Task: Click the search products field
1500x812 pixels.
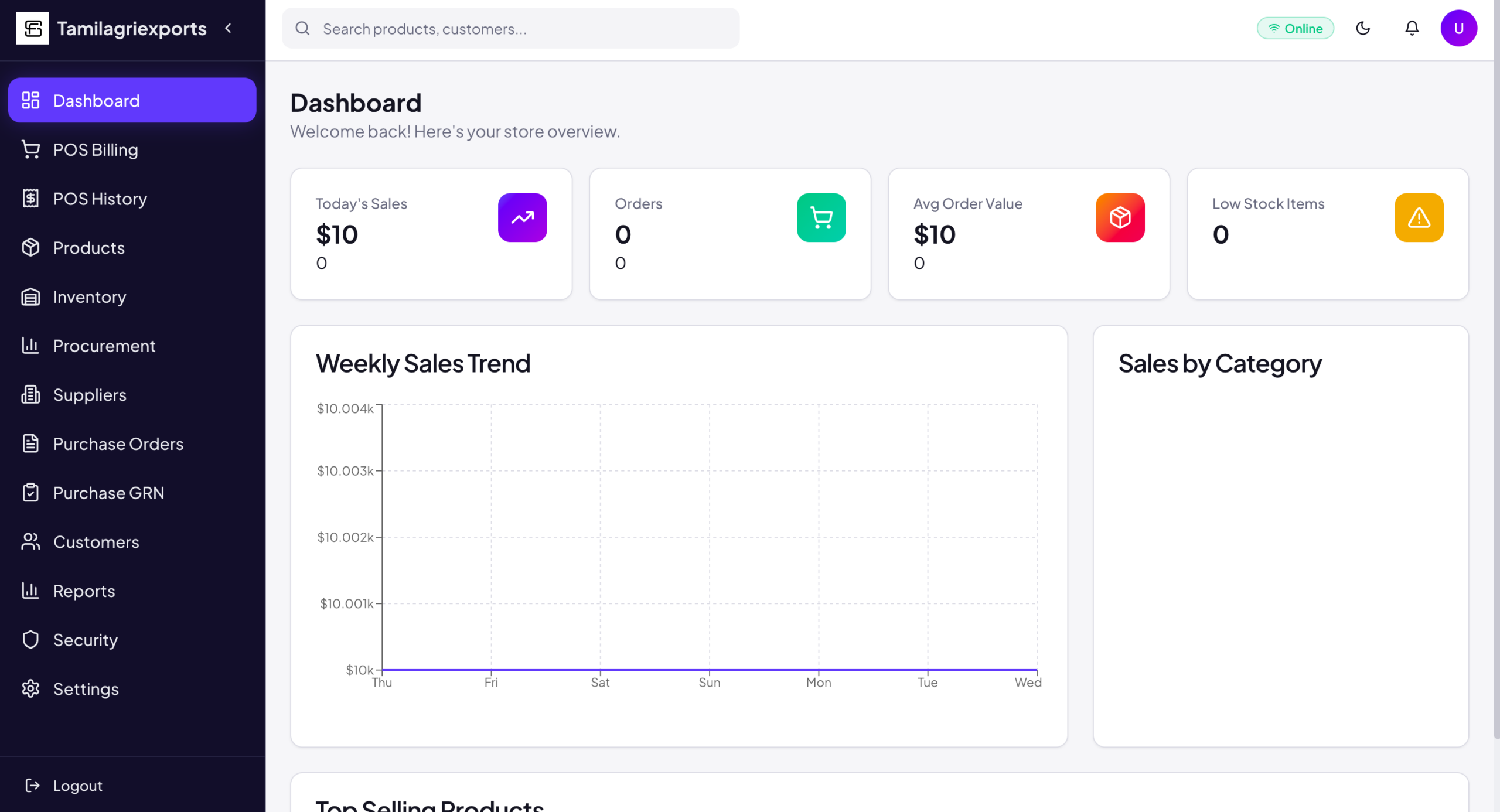Action: 510,28
